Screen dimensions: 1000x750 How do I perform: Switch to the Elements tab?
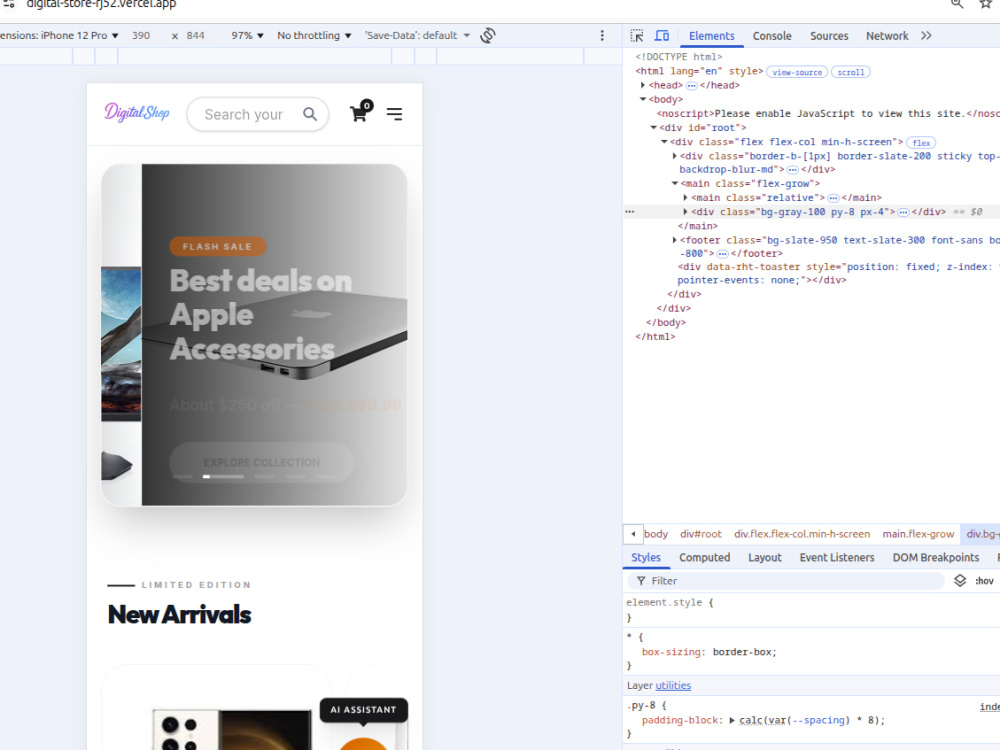[x=711, y=36]
